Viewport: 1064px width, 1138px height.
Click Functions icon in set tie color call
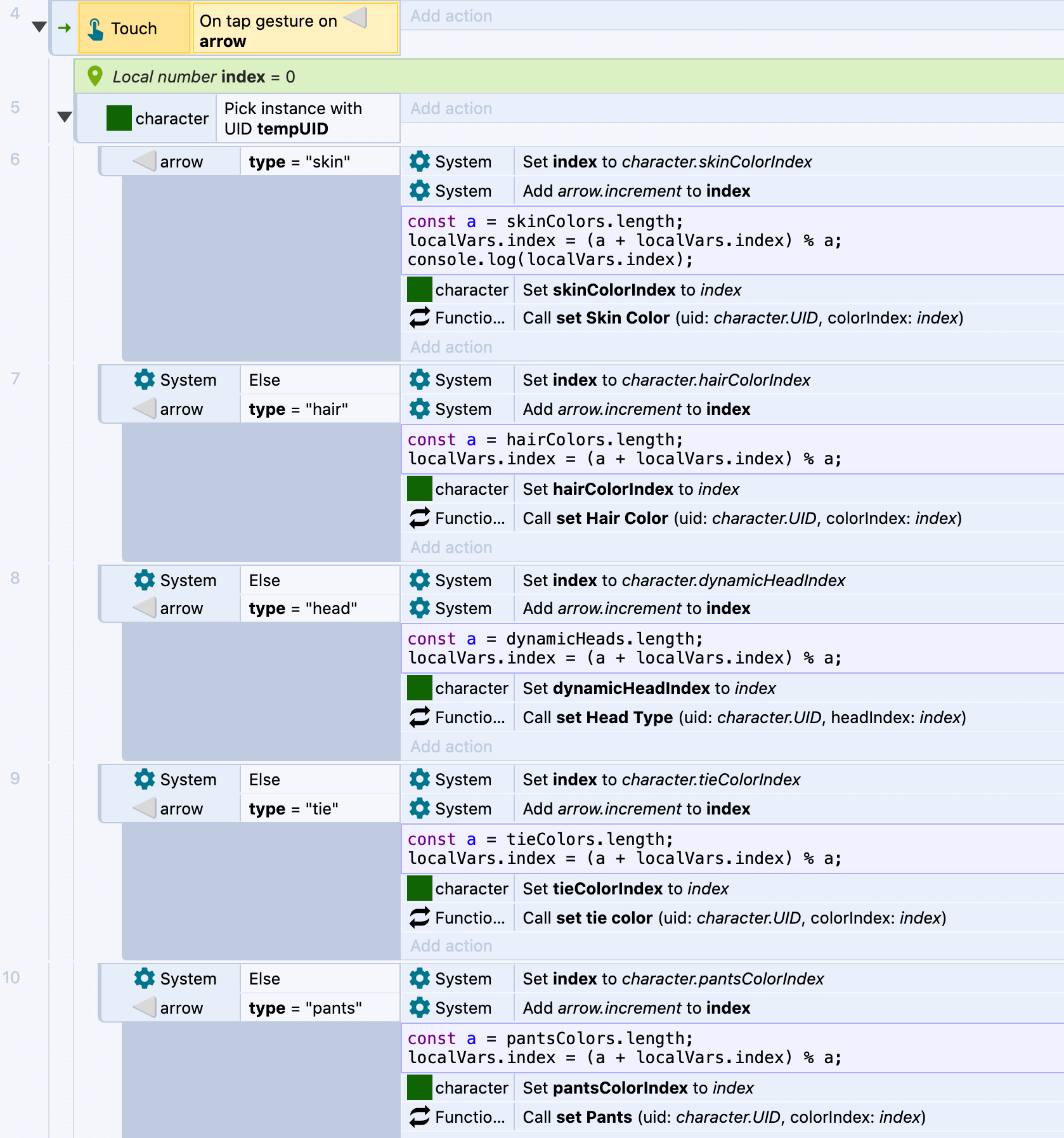click(x=420, y=917)
